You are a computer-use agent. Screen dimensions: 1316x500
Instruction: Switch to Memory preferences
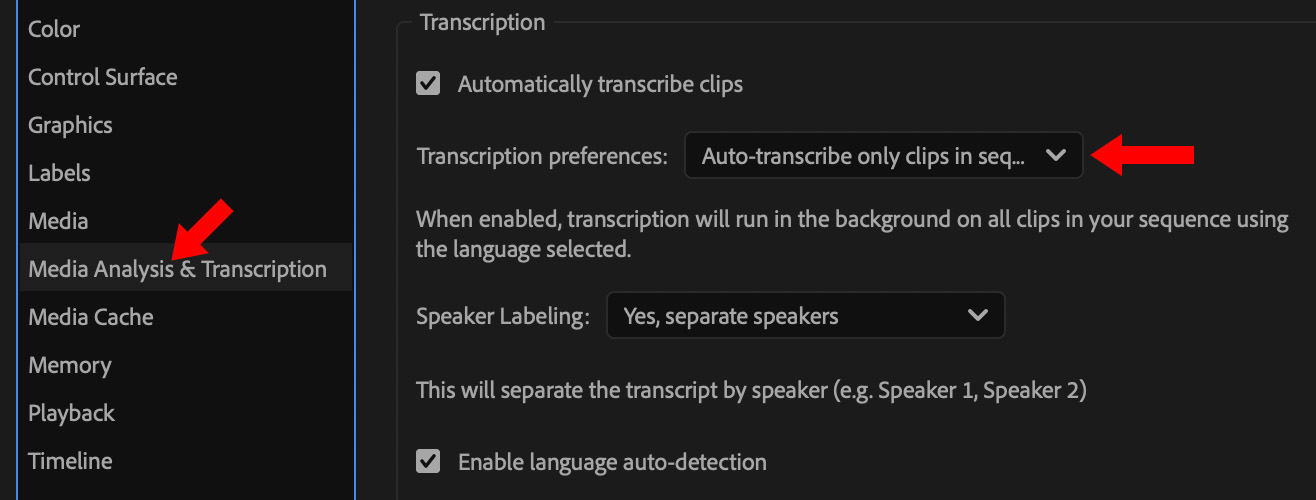pyautogui.click(x=69, y=365)
